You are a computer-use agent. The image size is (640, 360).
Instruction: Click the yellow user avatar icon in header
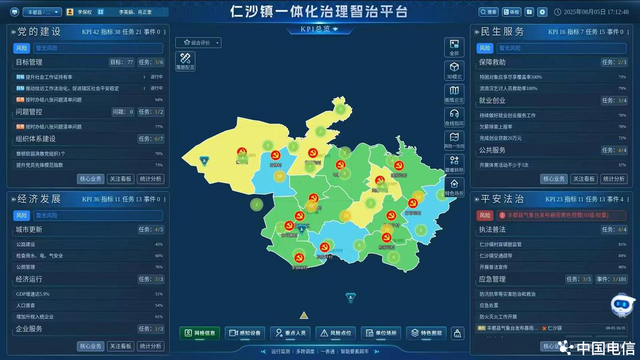(x=70, y=12)
